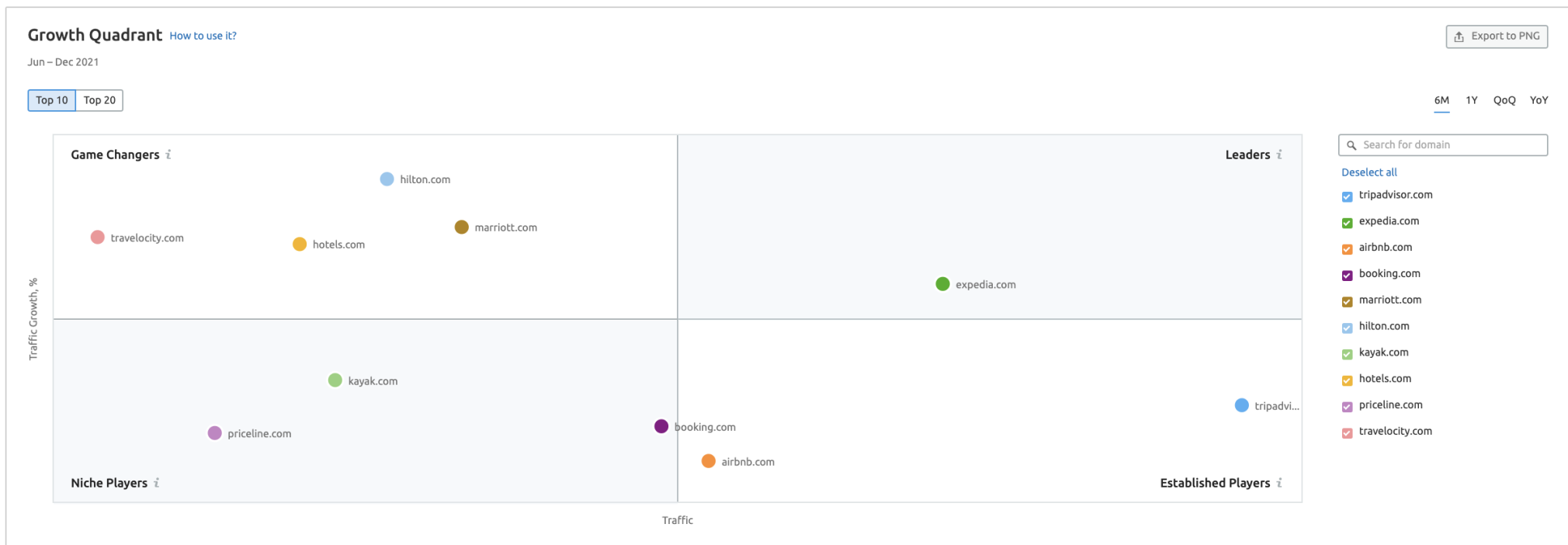
Task: Click the hotels.com data point
Action: 300,245
